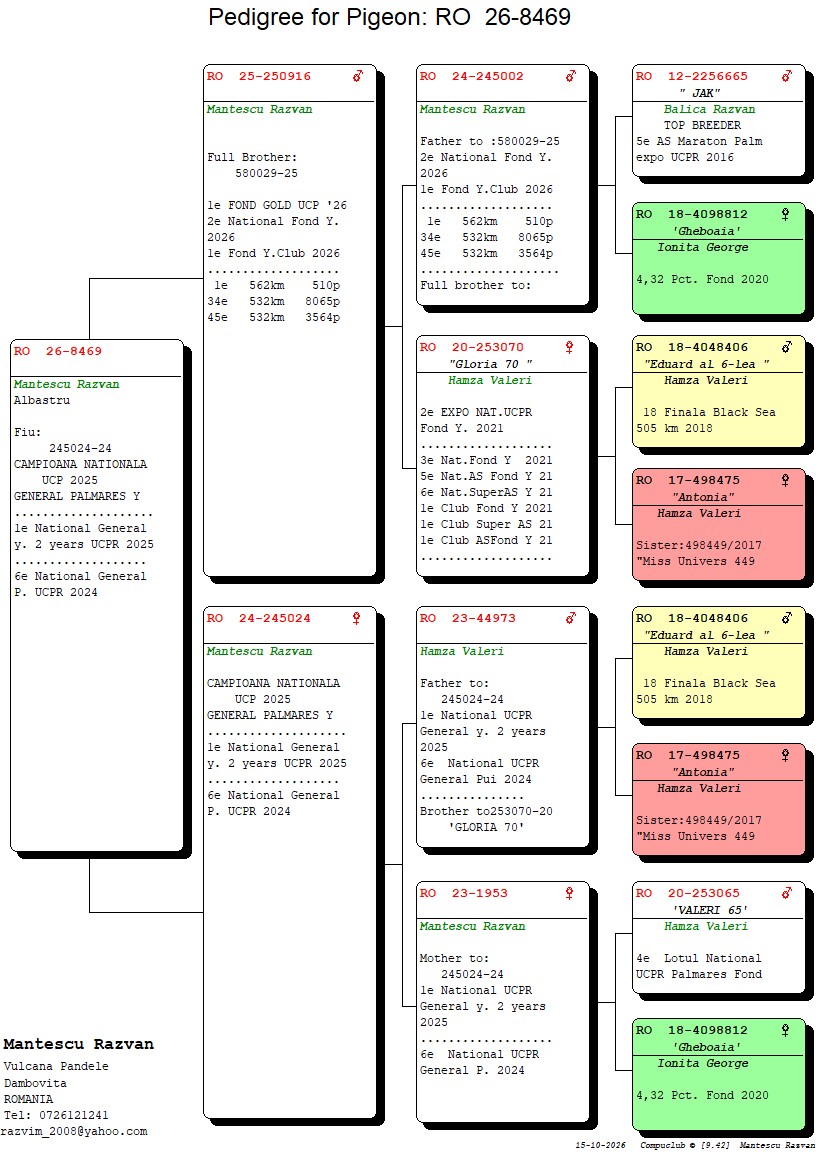Viewport: 816px width, 1172px height.
Task: Click the pigeon name "JAK"
Action: tap(702, 93)
